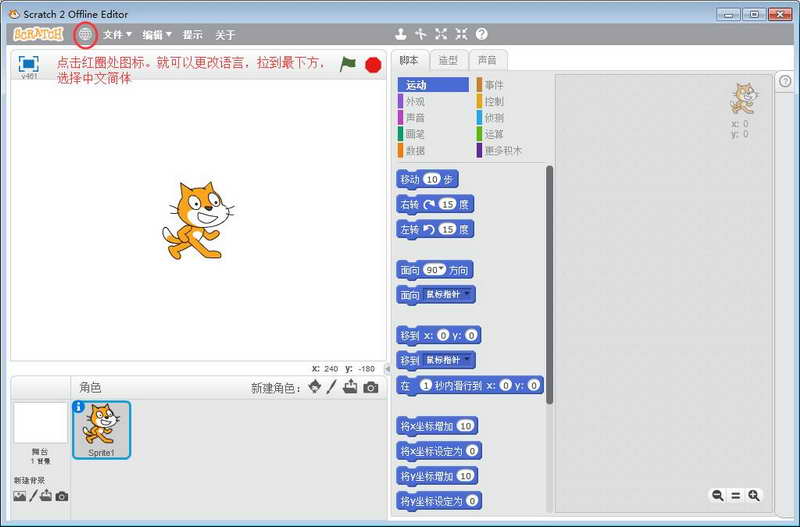Open 面向 鼠标指针 dropdown
Viewport: 800px width, 527px height.
447,294
